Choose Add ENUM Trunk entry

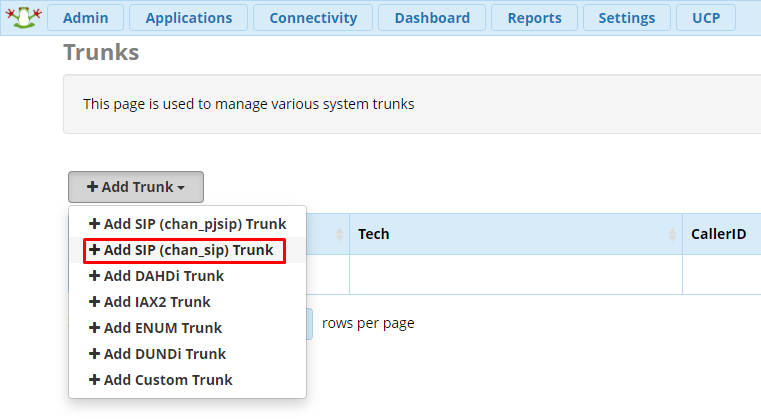(x=155, y=328)
